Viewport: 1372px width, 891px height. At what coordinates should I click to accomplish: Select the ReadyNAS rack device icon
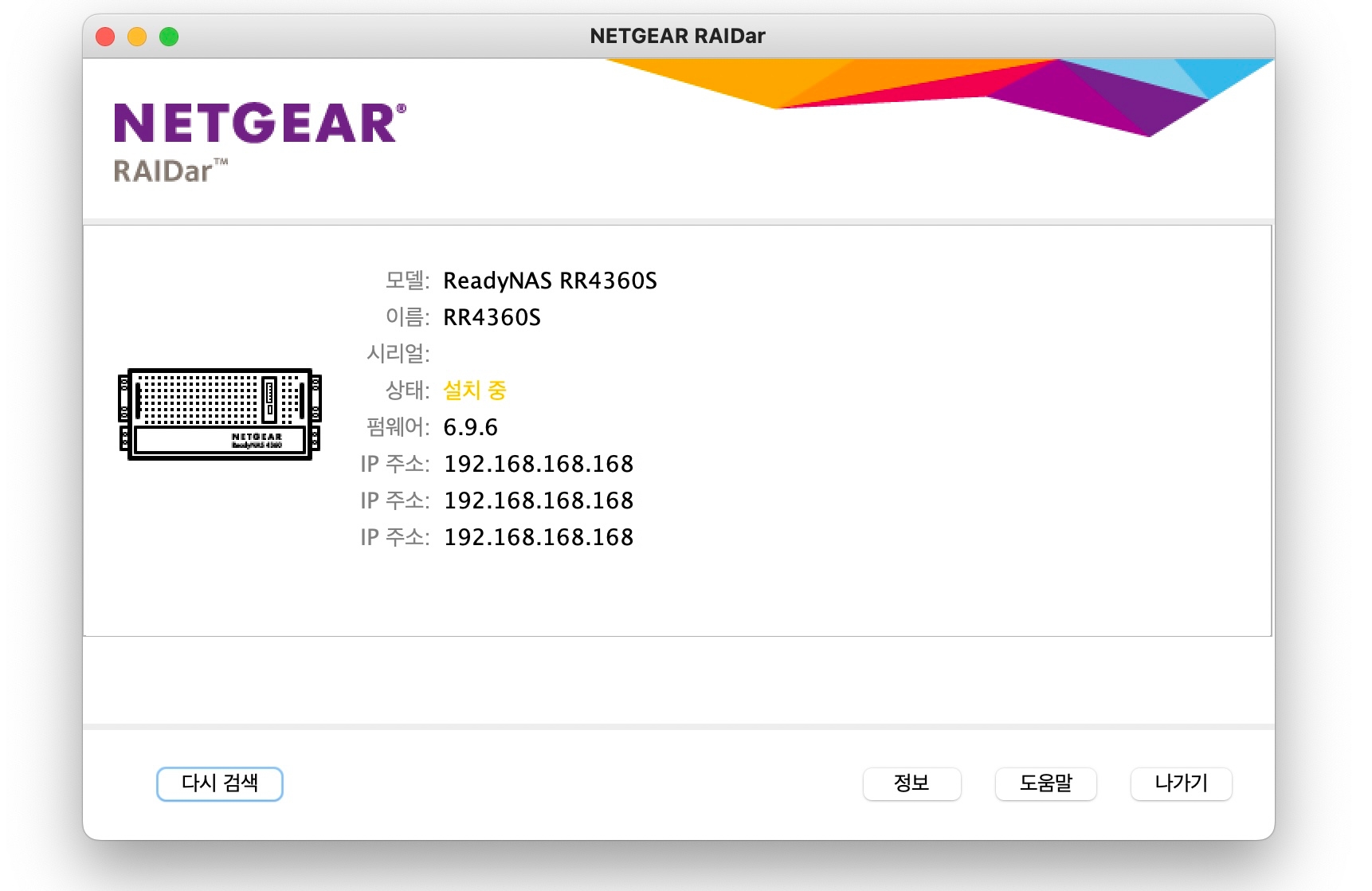[220, 414]
